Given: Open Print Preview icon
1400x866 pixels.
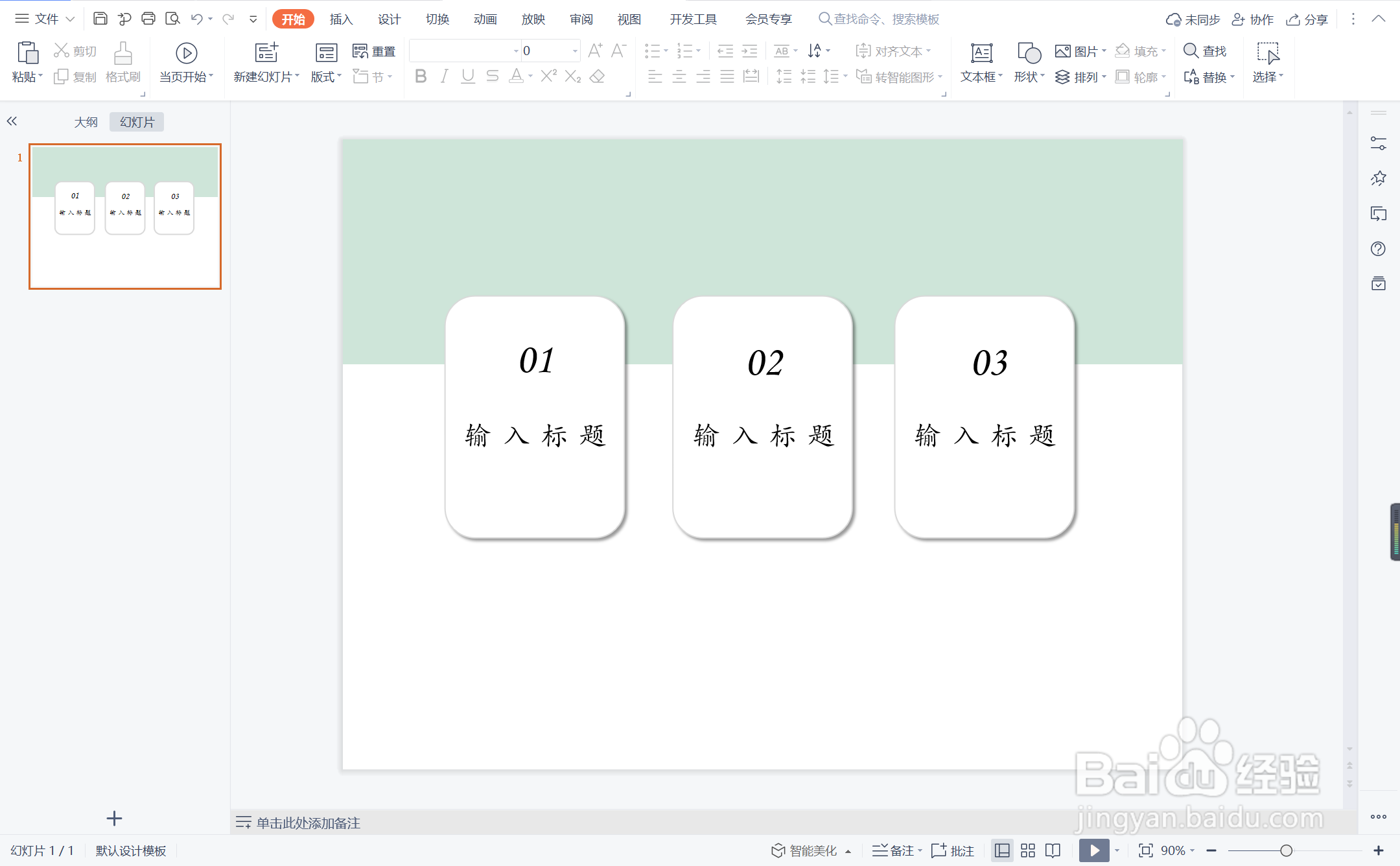Looking at the screenshot, I should click(172, 19).
